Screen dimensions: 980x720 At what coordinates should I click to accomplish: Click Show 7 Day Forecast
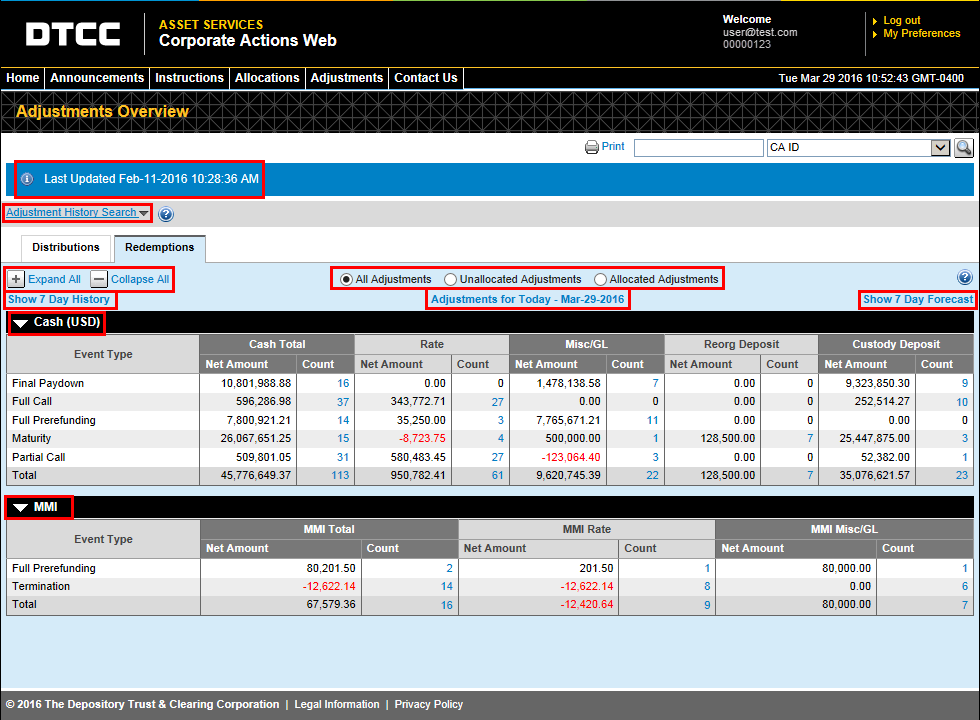click(x=916, y=299)
